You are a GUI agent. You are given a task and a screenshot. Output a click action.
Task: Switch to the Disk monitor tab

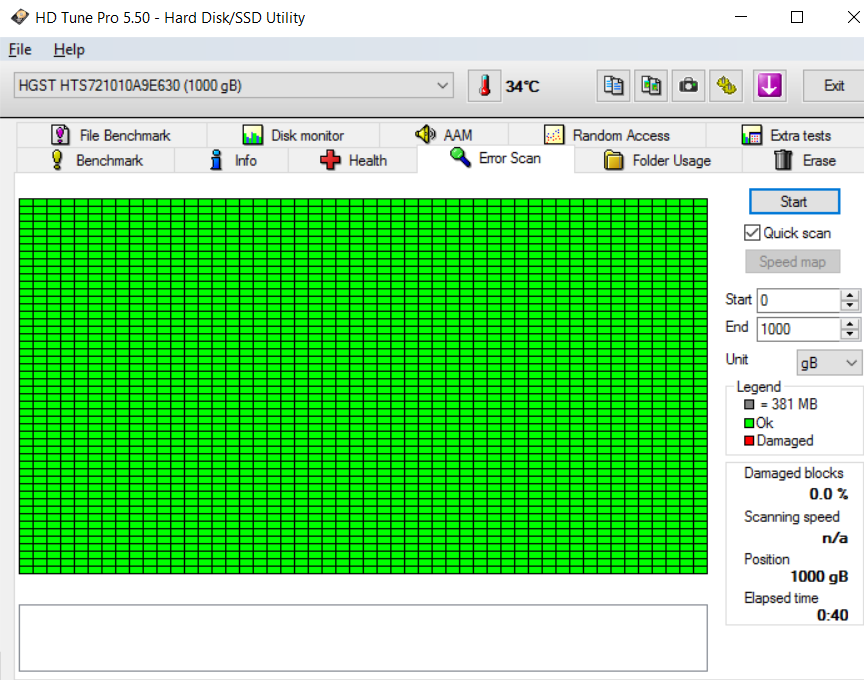[293, 135]
